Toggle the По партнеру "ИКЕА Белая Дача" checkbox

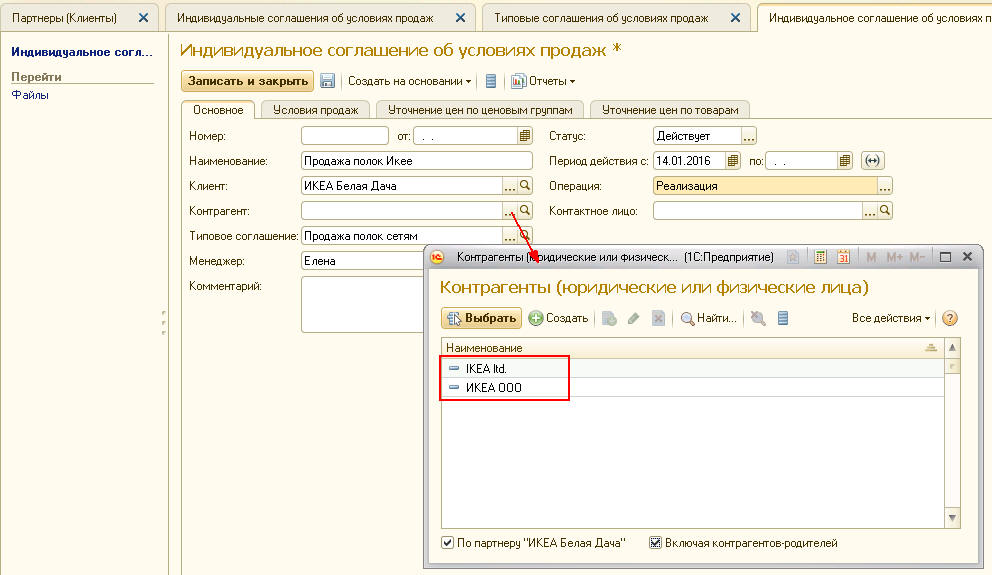point(447,543)
